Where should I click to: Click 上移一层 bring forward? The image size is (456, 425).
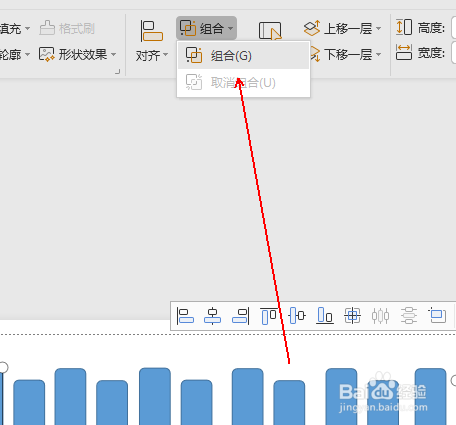[338, 28]
